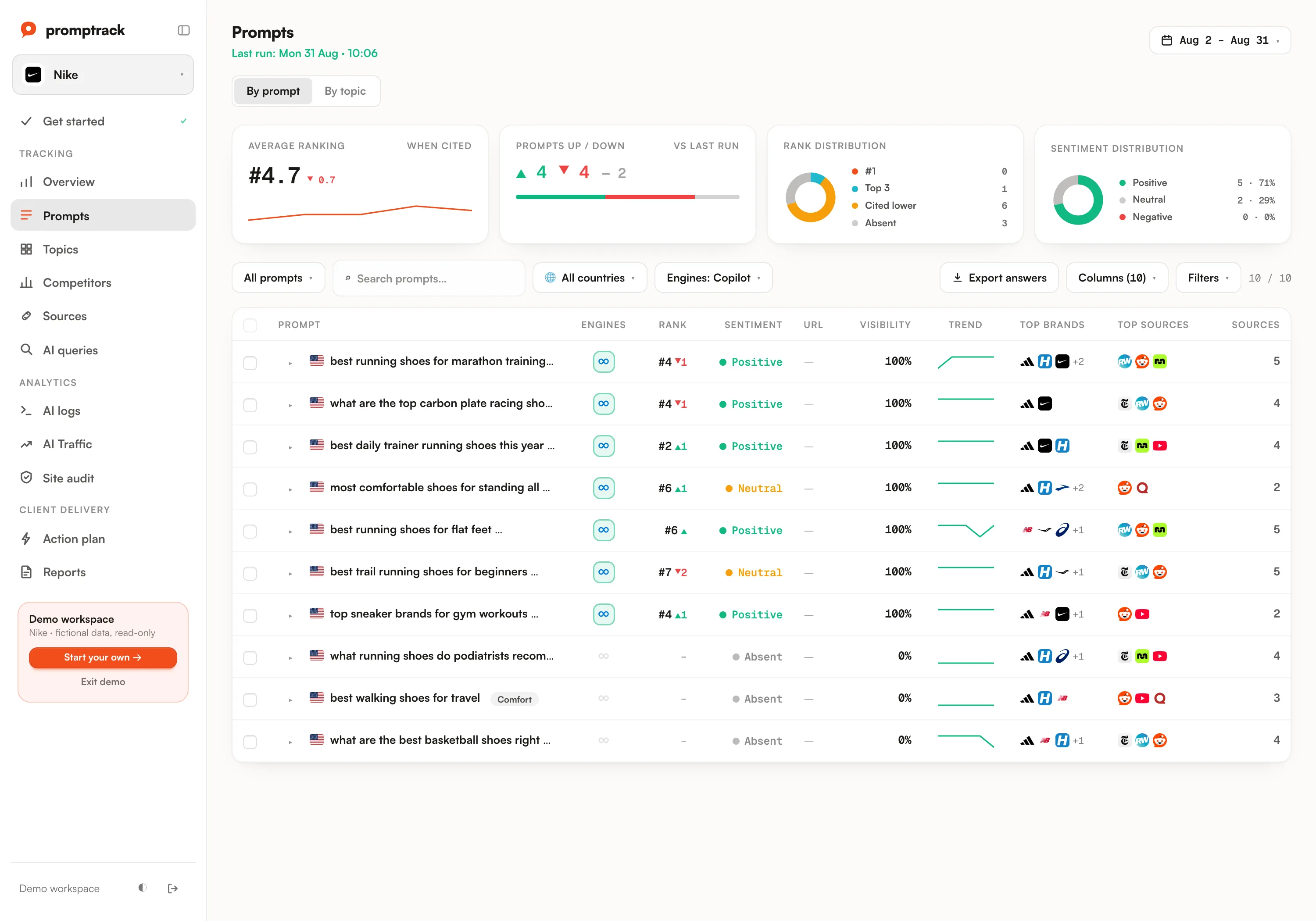1316x921 pixels.
Task: Open the Nike workspace dropdown
Action: coord(103,75)
